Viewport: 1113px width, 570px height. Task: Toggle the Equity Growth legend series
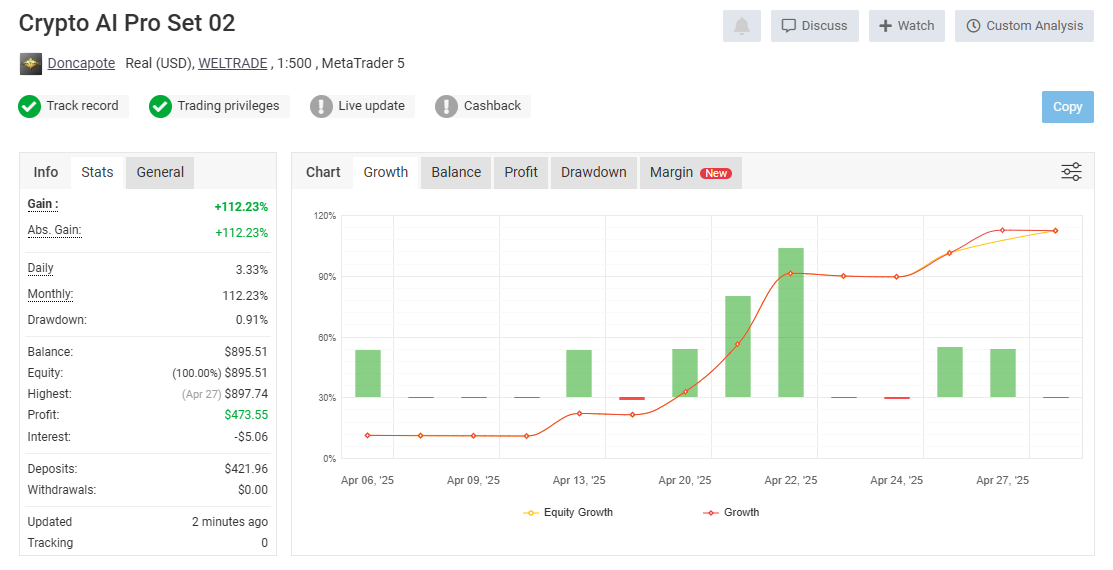pos(568,513)
